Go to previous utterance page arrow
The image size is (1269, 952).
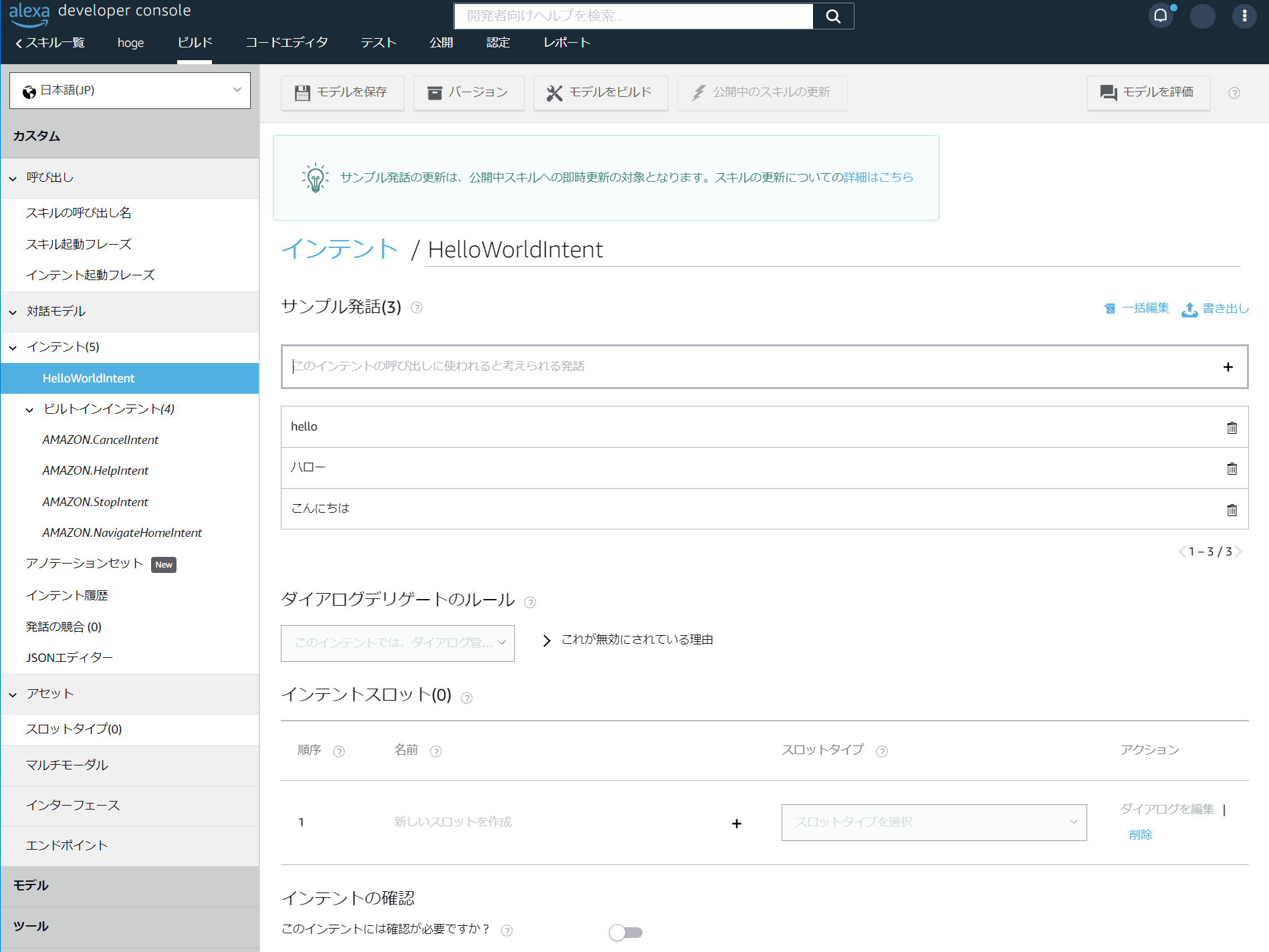(x=1181, y=552)
